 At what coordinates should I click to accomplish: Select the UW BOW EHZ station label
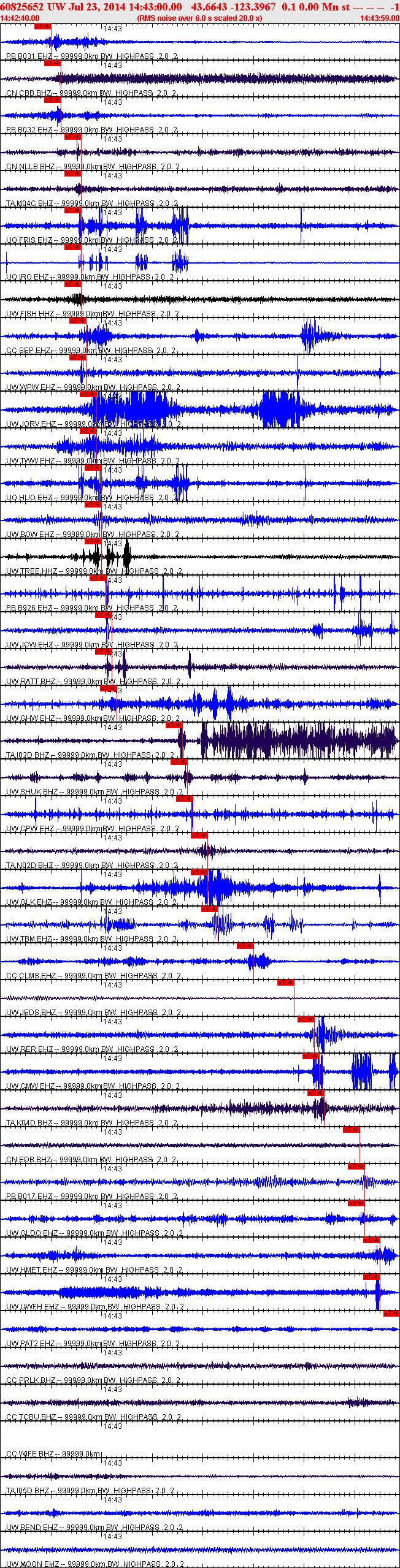pyautogui.click(x=93, y=535)
